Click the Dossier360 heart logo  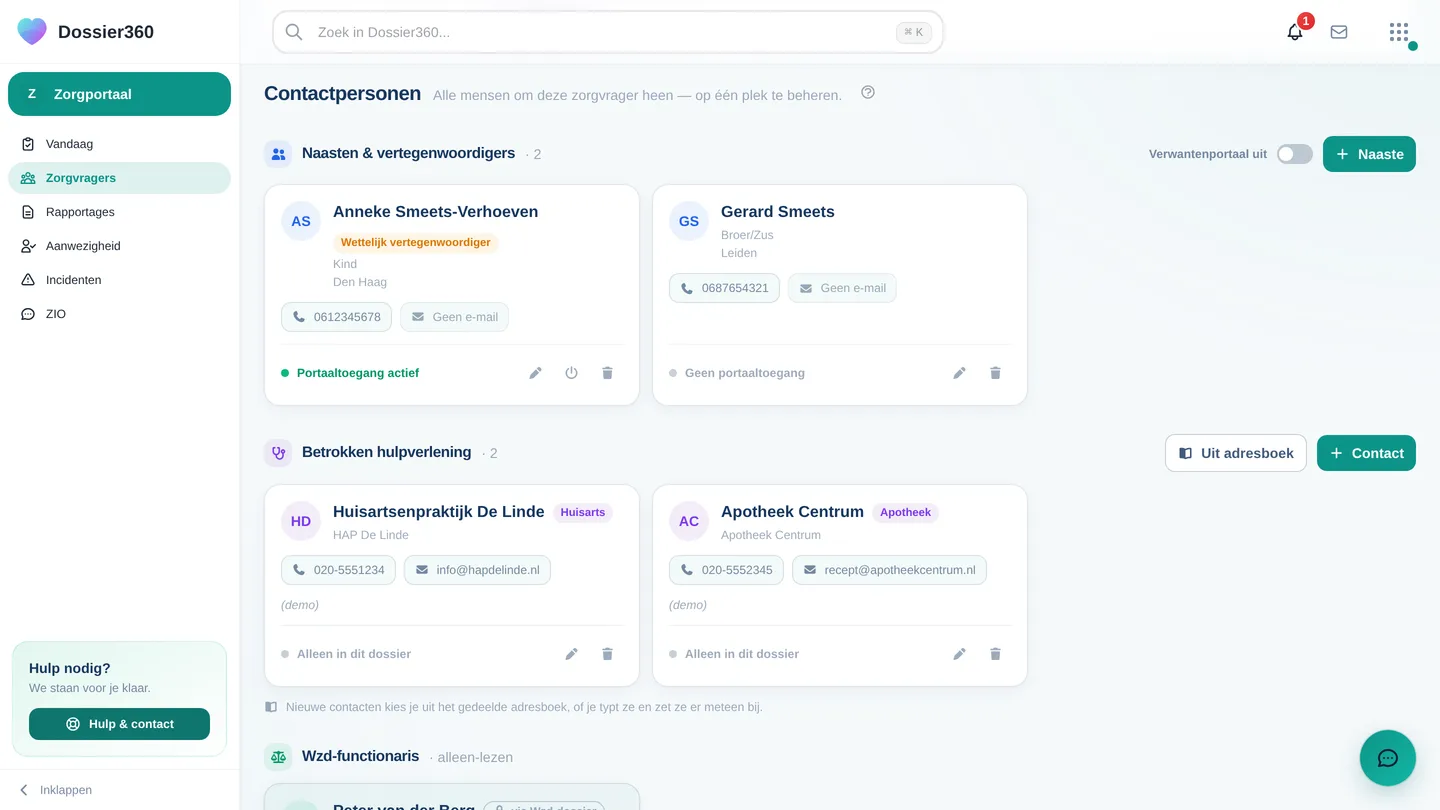click(32, 32)
